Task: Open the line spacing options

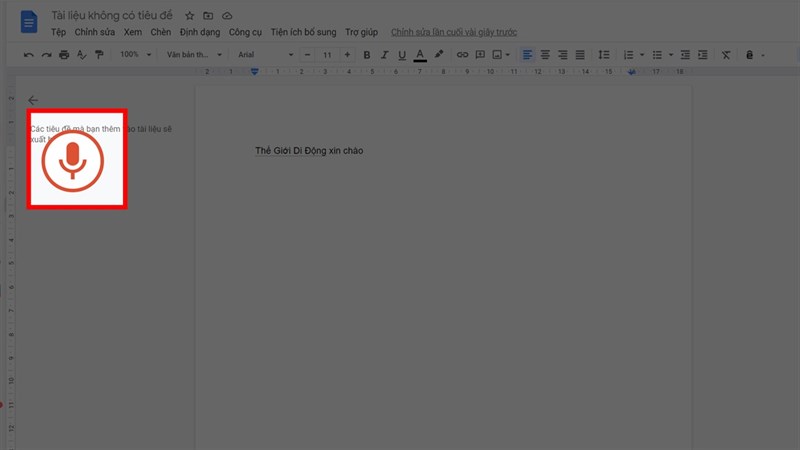Action: click(604, 55)
